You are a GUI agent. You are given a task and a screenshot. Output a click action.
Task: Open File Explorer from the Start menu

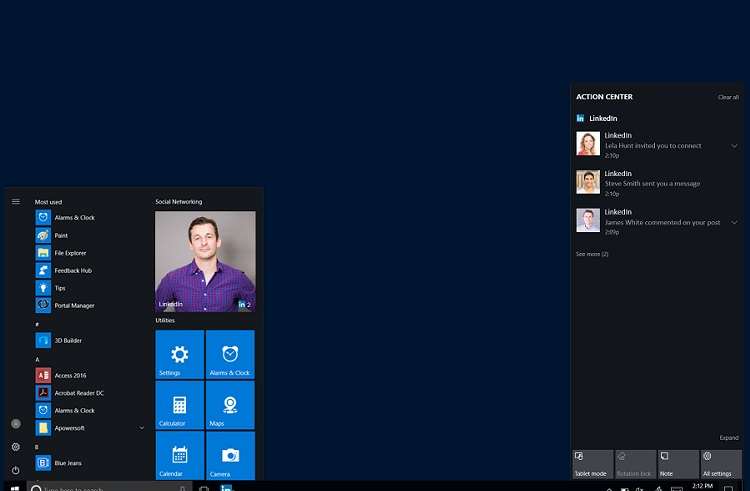coord(61,253)
